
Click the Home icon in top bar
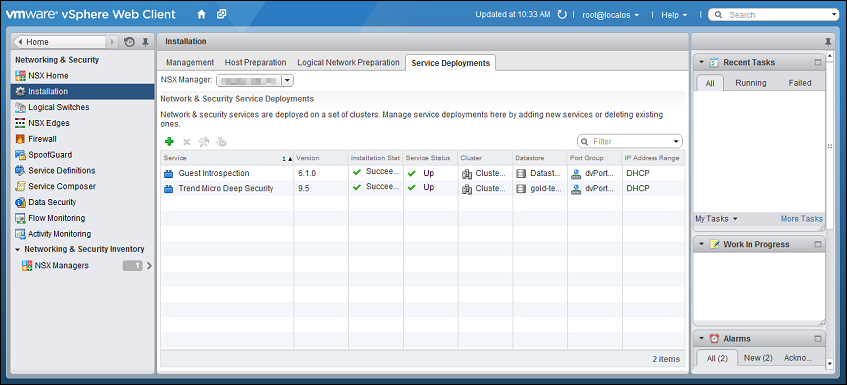[x=201, y=15]
